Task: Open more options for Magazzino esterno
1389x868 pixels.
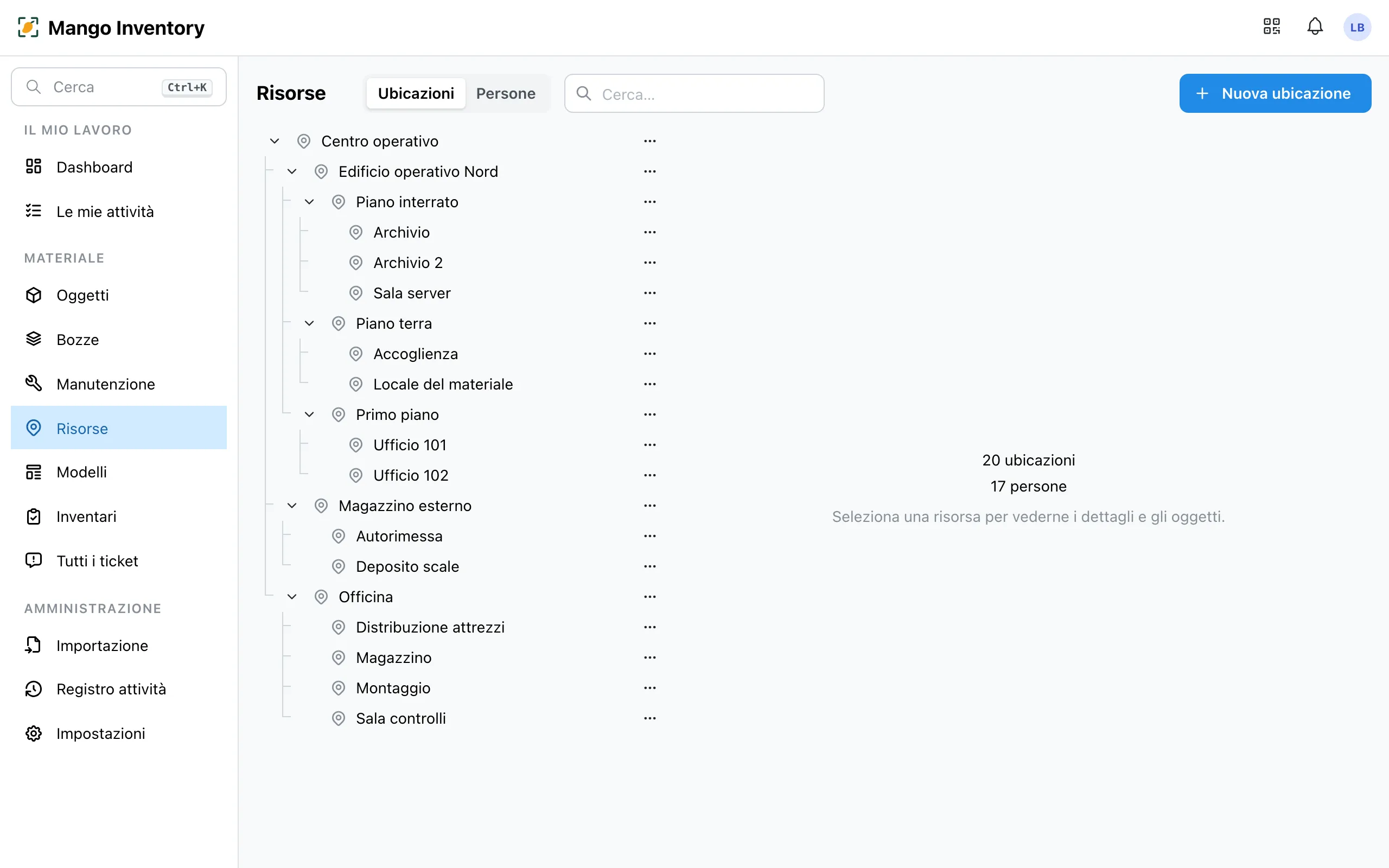Action: (x=649, y=506)
